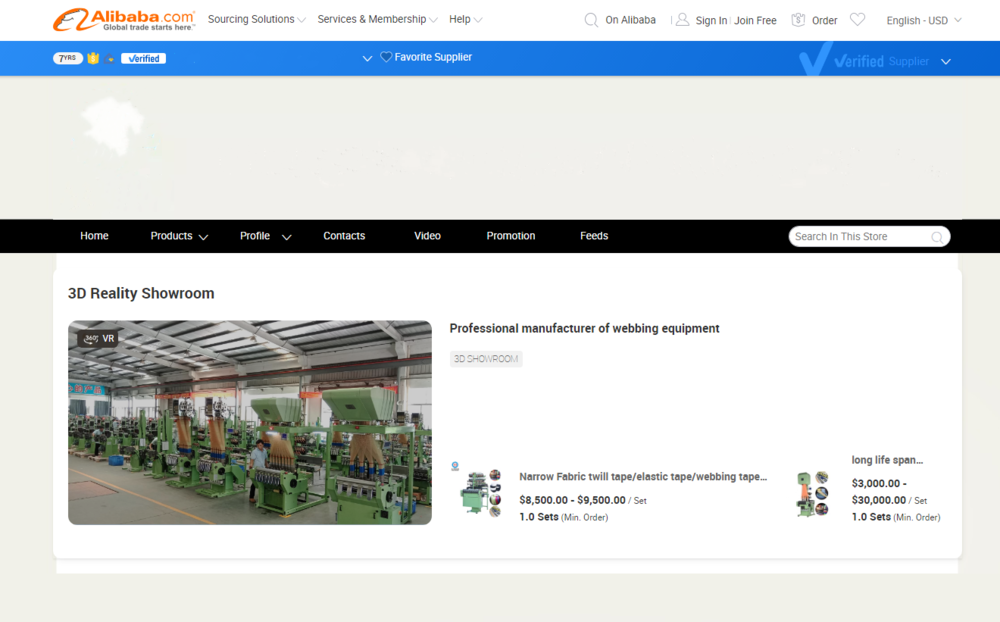Click the On Alibaba search magnifier icon
1000x622 pixels.
click(x=591, y=20)
